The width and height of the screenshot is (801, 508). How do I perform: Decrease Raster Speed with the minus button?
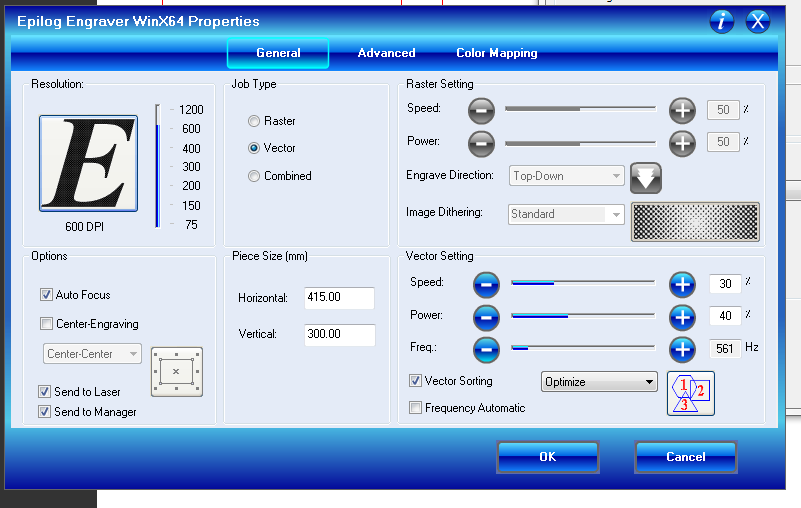click(x=481, y=110)
